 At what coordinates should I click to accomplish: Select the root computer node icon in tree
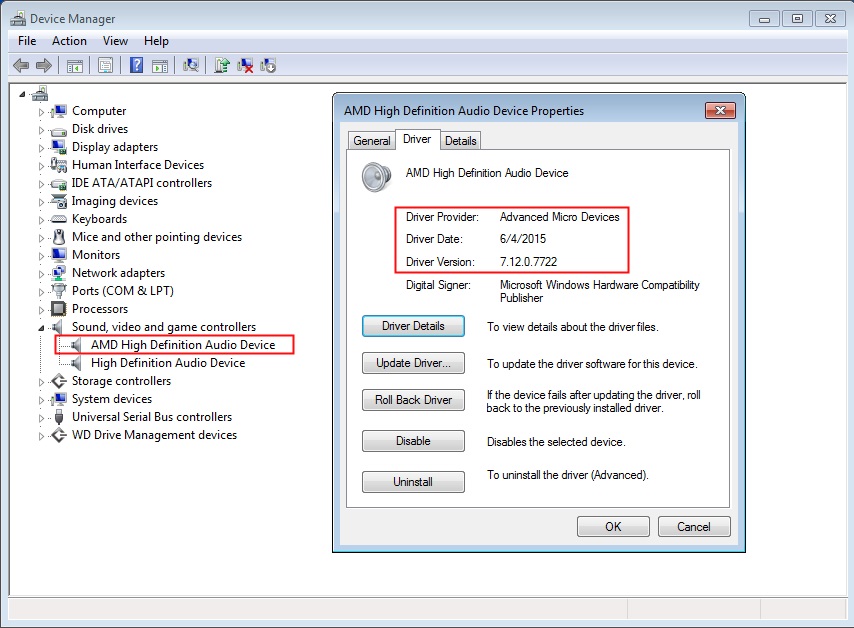(40, 94)
